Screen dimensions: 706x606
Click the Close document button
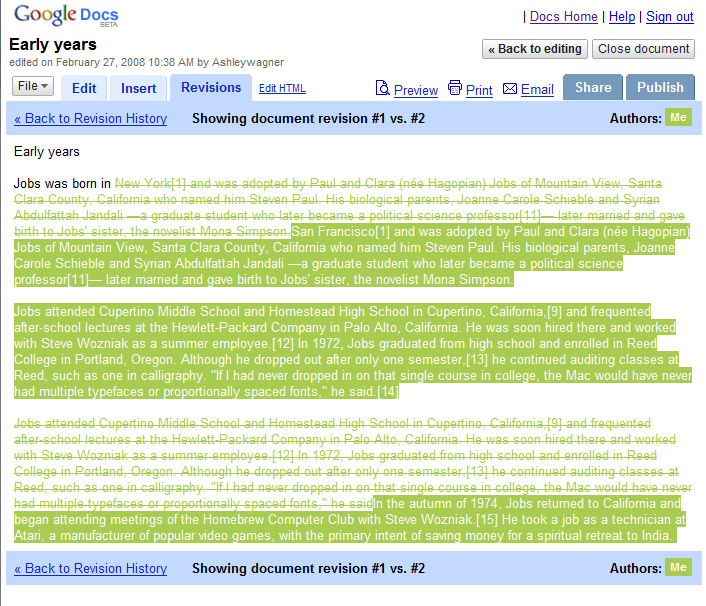coord(643,49)
